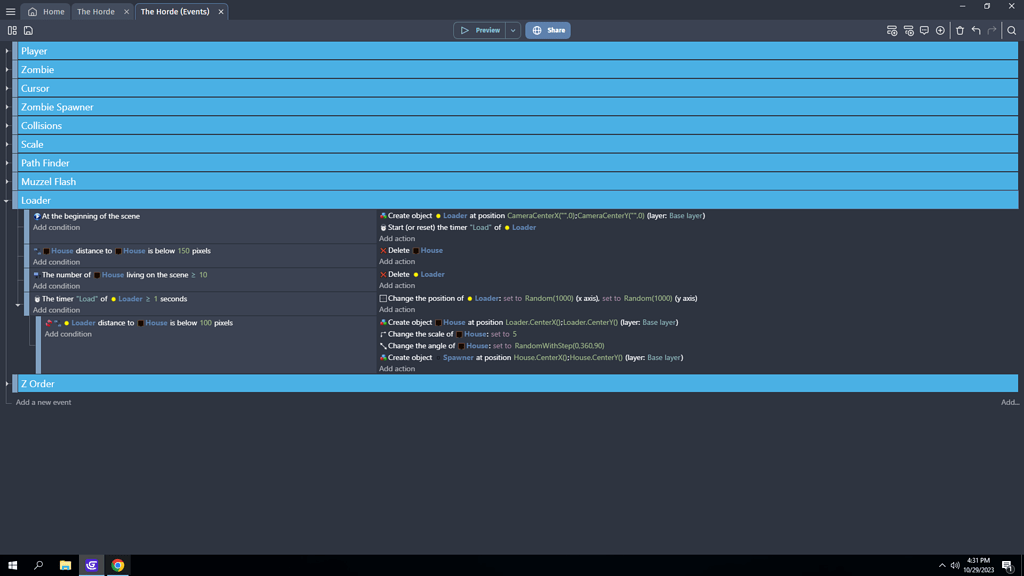This screenshot has width=1024, height=576.
Task: Collapse the Loader event group
Action: click(8, 200)
